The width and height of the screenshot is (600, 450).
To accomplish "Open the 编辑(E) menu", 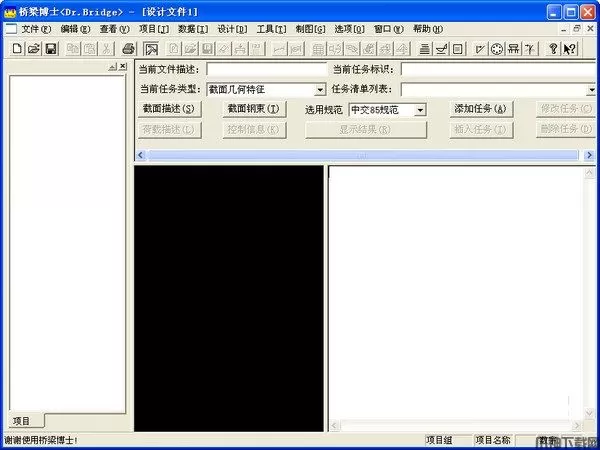I will [75, 29].
